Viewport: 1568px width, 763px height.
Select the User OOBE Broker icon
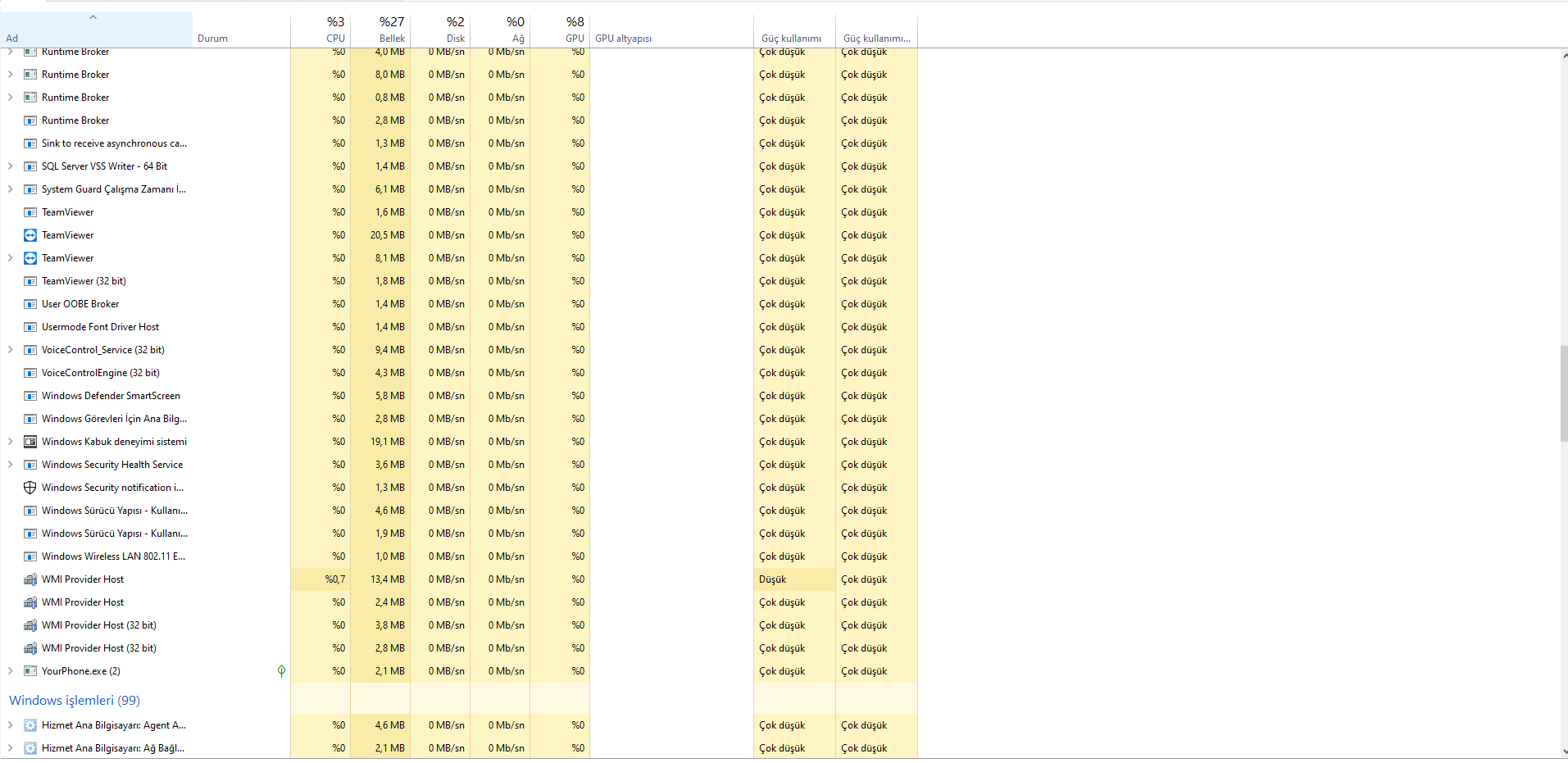[x=30, y=304]
